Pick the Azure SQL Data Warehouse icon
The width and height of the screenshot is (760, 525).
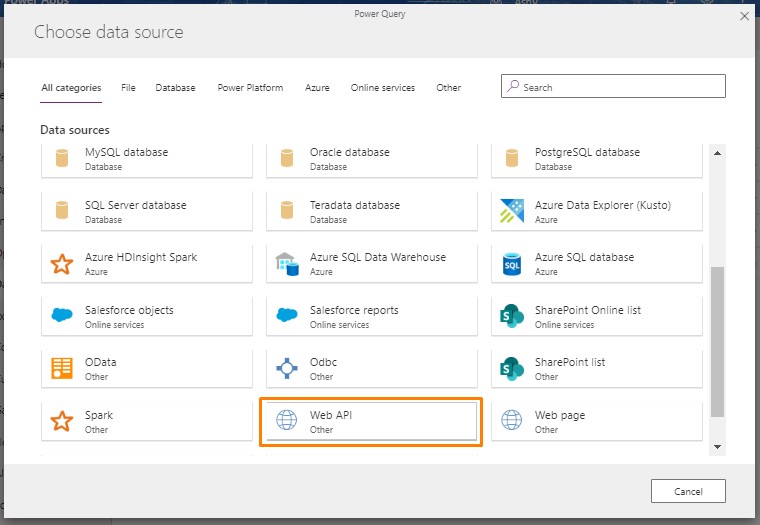287,264
